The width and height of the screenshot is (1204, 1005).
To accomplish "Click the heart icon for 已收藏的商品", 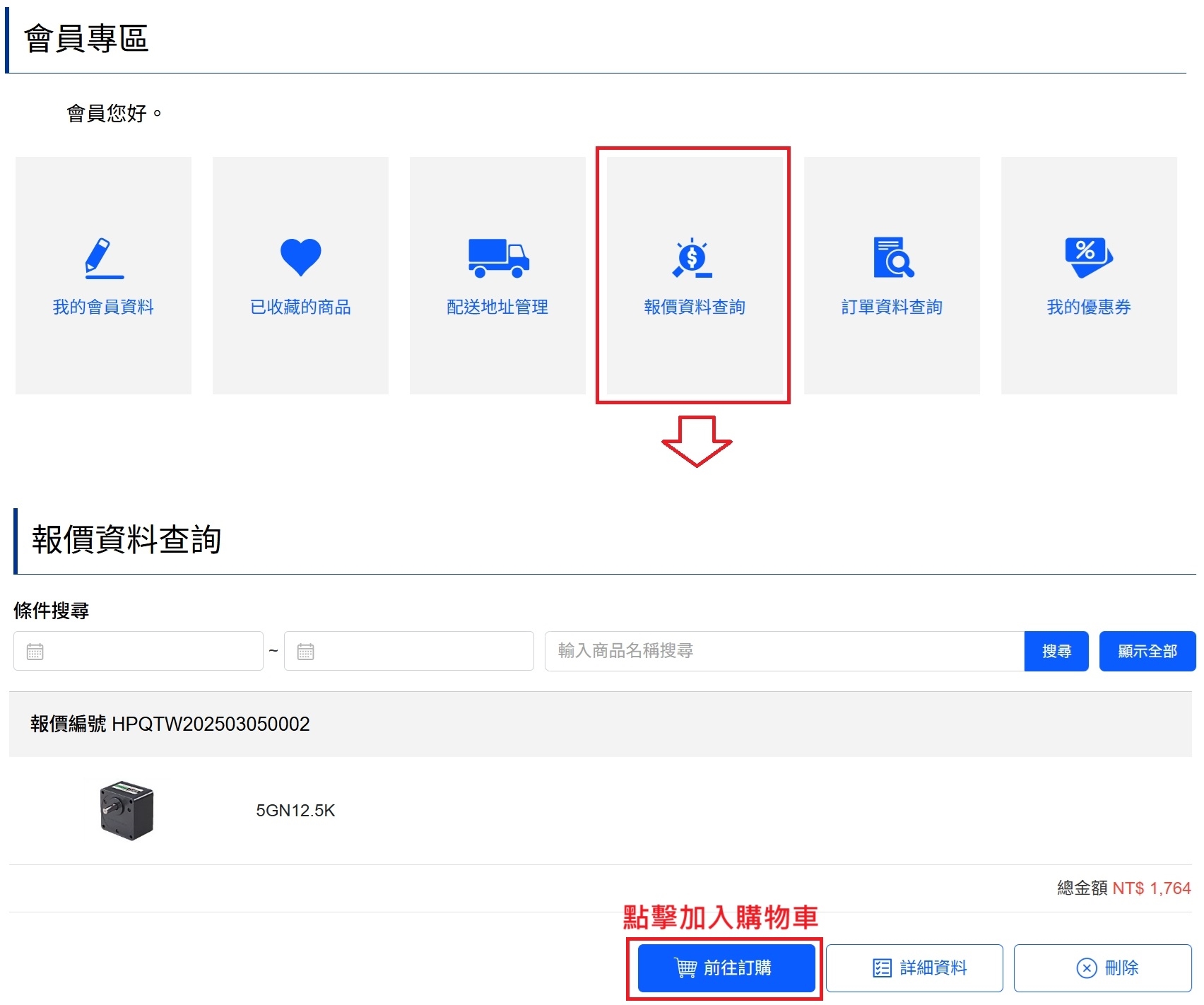I will [x=300, y=257].
